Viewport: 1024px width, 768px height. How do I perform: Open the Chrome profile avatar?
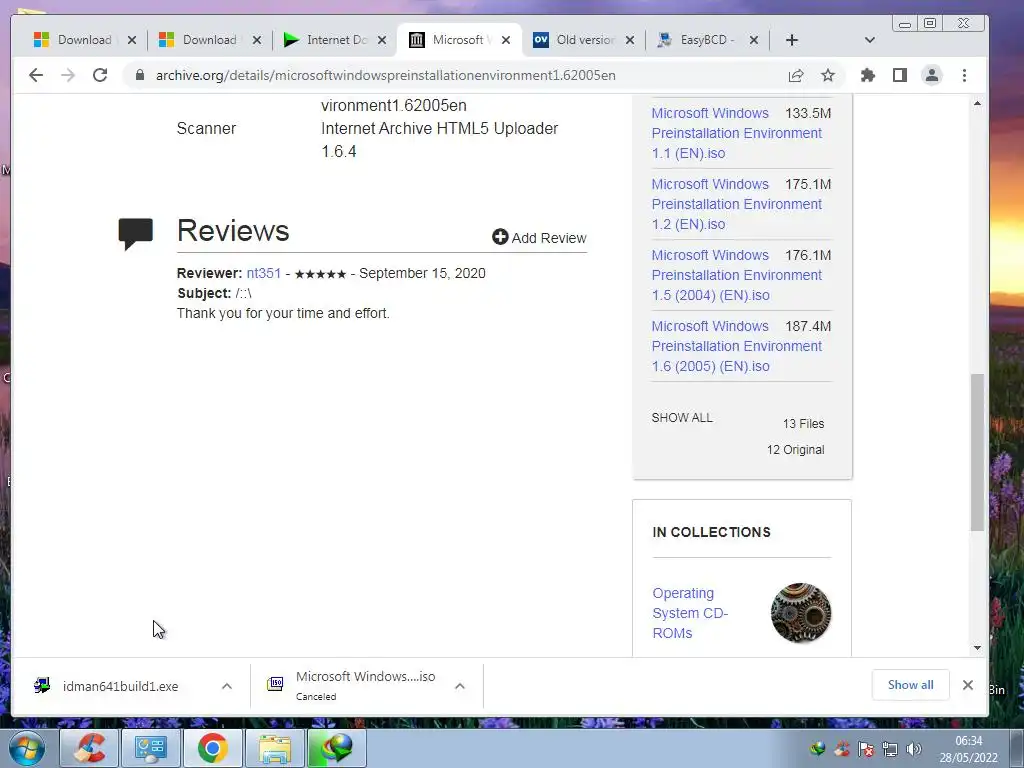(932, 75)
